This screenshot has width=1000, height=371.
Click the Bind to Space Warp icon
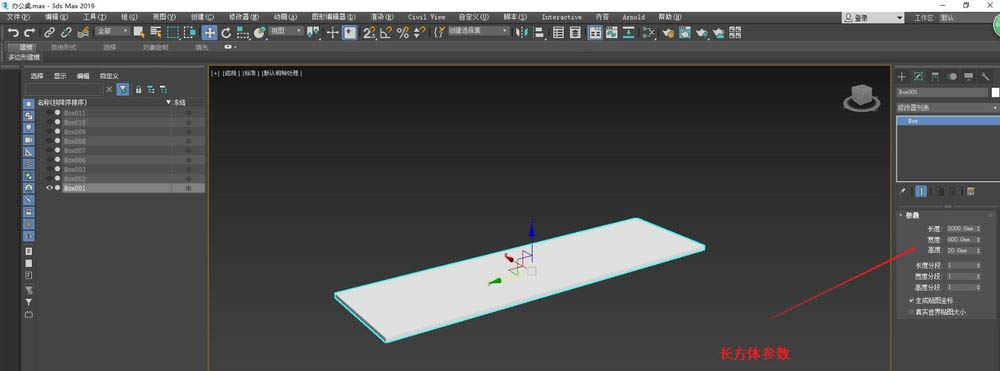click(x=83, y=33)
